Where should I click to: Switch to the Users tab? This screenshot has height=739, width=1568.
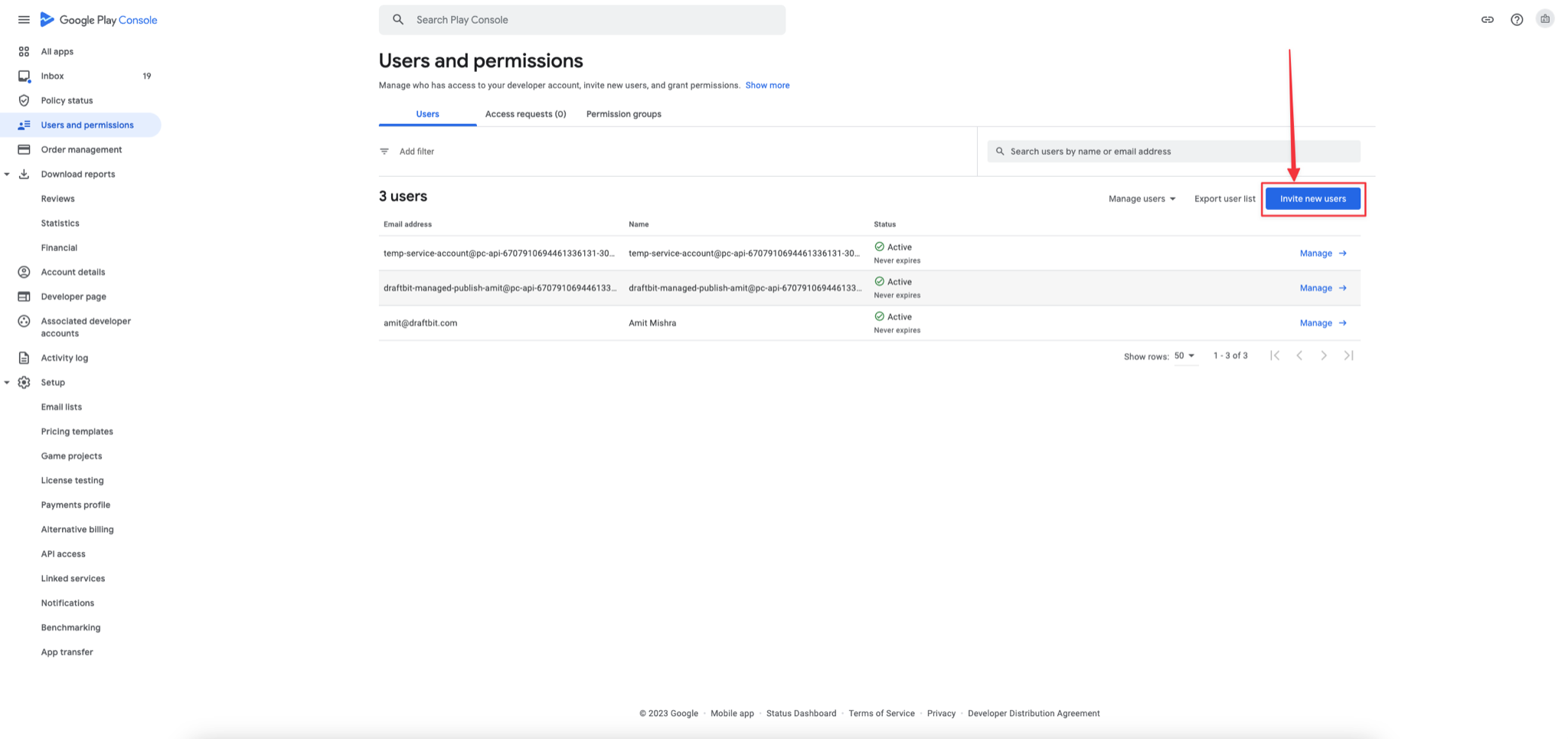pos(427,114)
